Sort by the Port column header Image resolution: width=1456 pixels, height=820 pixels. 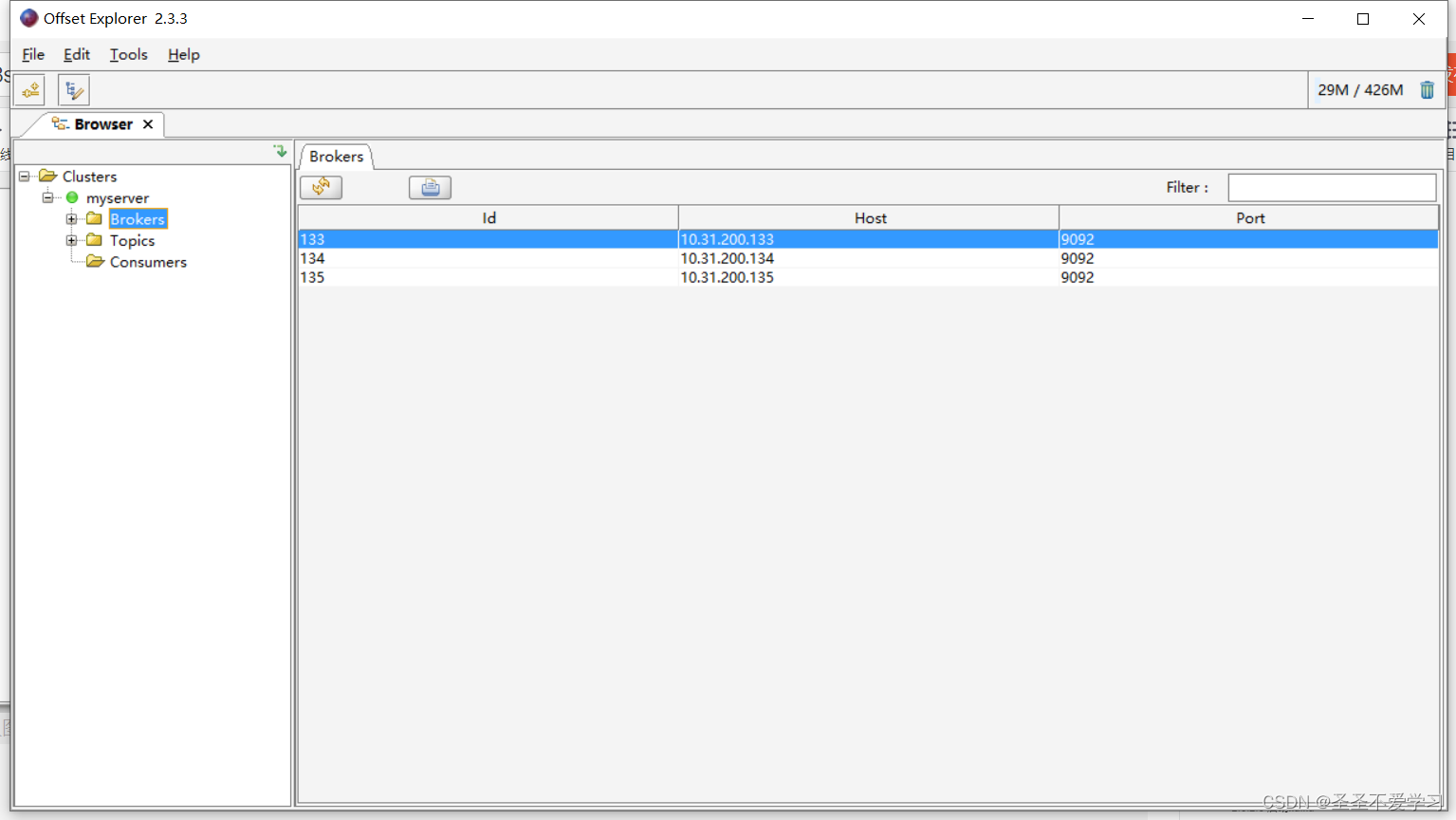click(1250, 218)
